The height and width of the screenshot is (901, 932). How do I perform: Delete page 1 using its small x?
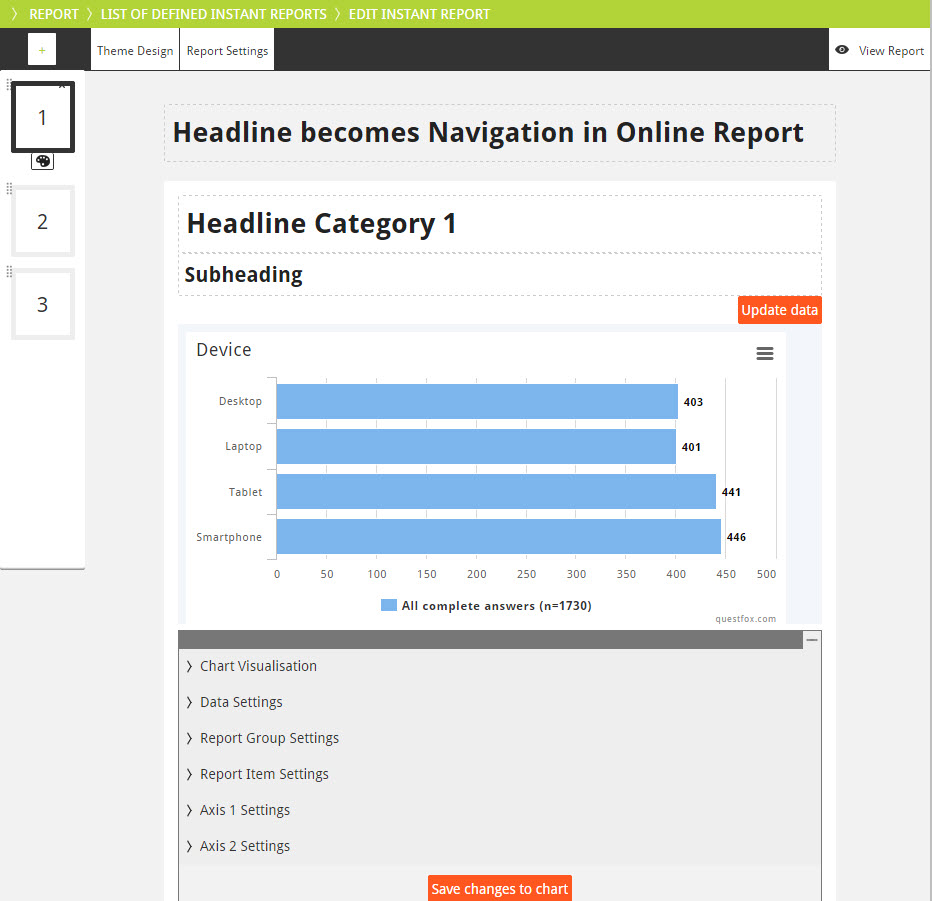click(62, 86)
